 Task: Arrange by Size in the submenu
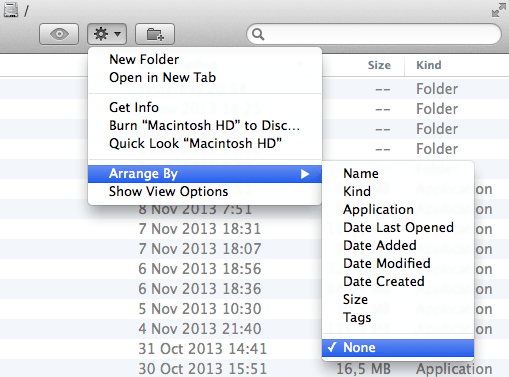[x=398, y=300]
